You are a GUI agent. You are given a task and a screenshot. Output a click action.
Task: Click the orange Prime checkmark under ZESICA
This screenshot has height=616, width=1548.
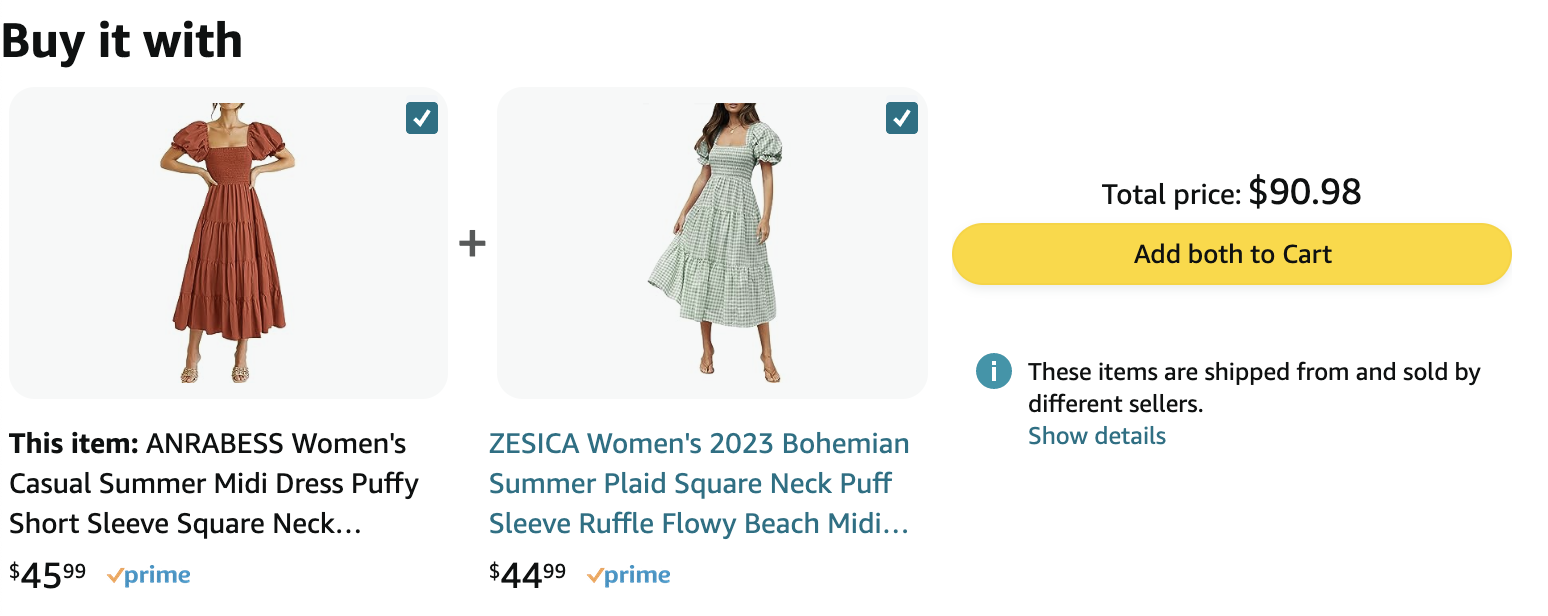(595, 576)
